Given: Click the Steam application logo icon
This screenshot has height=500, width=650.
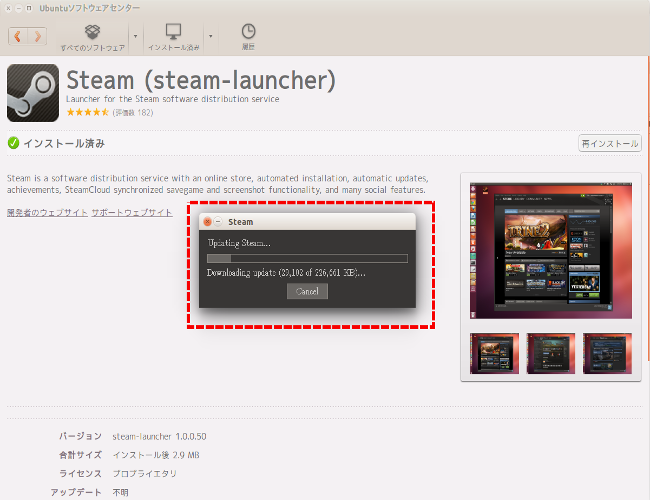Looking at the screenshot, I should (33, 93).
